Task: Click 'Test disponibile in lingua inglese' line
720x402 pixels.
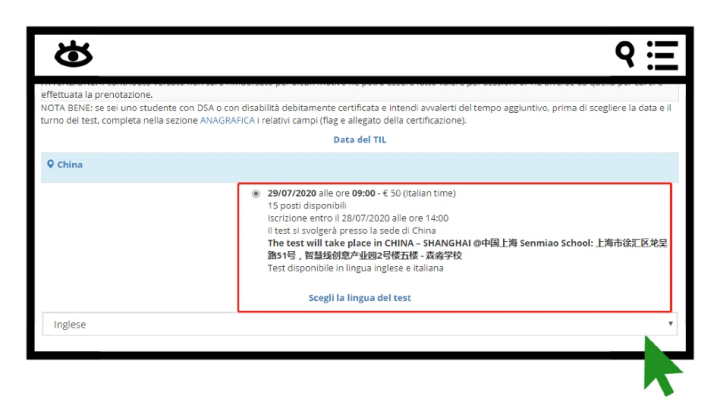Action: (x=355, y=268)
